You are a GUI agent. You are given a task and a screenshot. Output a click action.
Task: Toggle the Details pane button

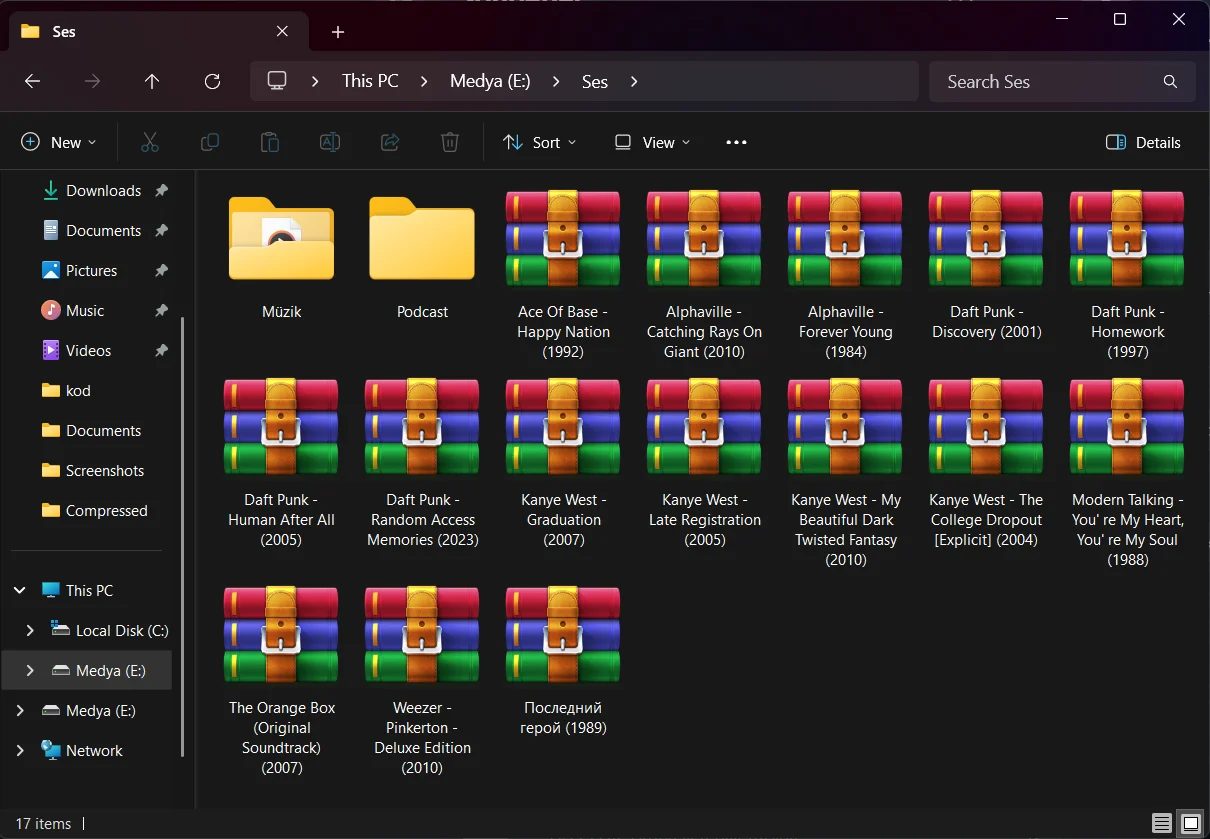click(1143, 142)
